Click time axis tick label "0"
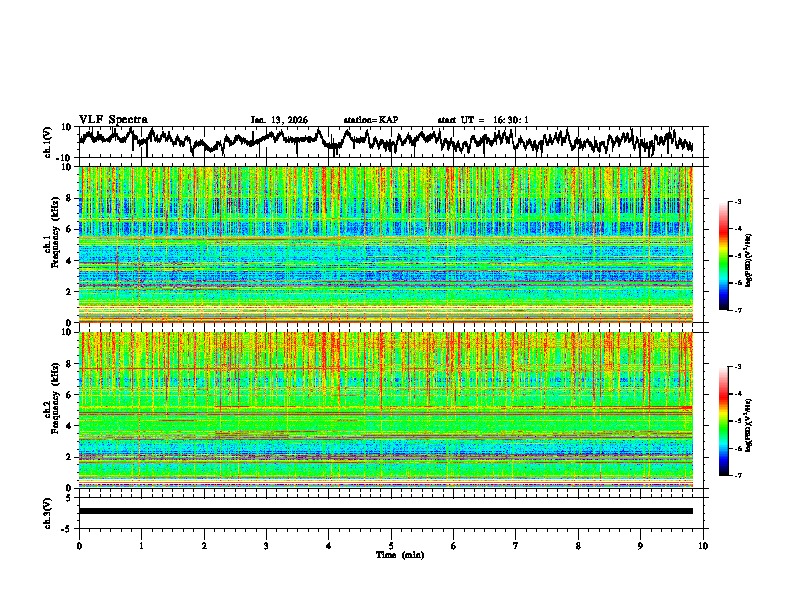 click(79, 546)
